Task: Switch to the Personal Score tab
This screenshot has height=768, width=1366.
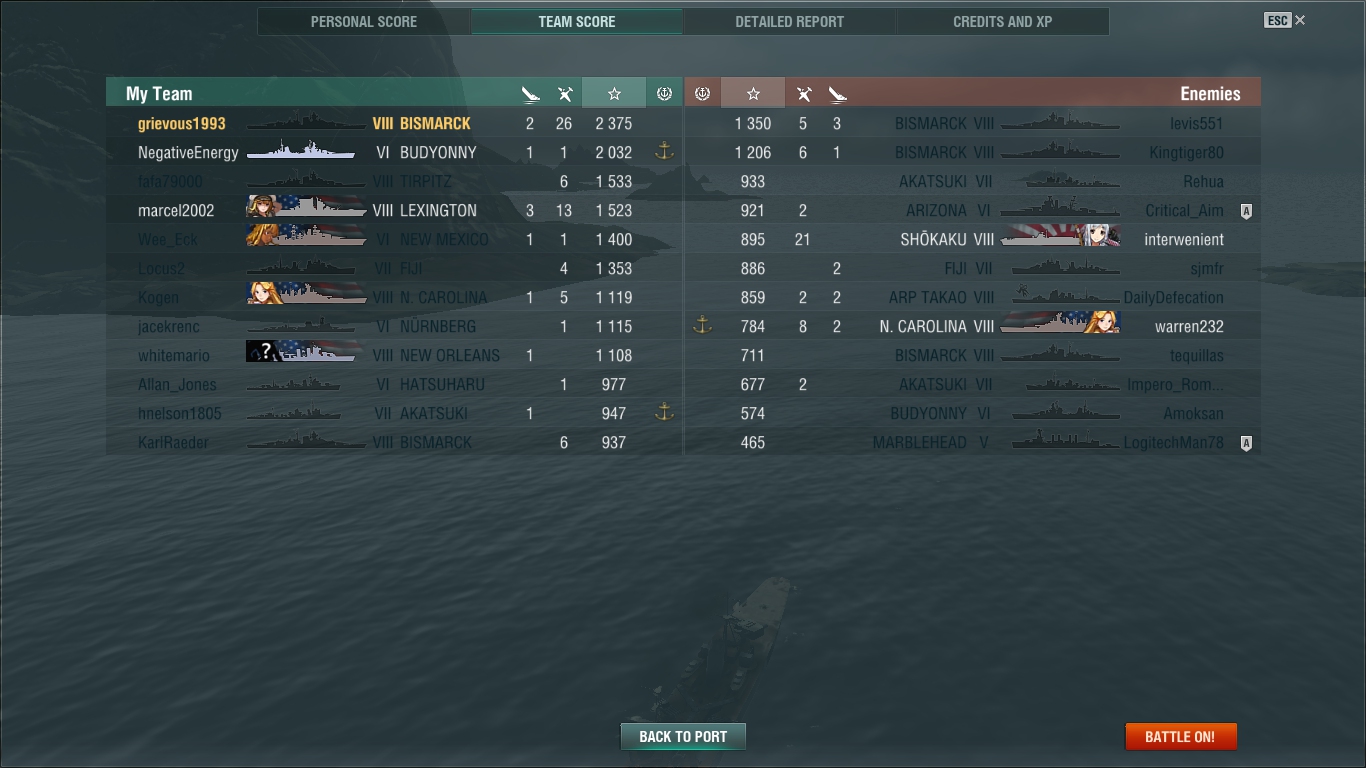Action: 364,21
